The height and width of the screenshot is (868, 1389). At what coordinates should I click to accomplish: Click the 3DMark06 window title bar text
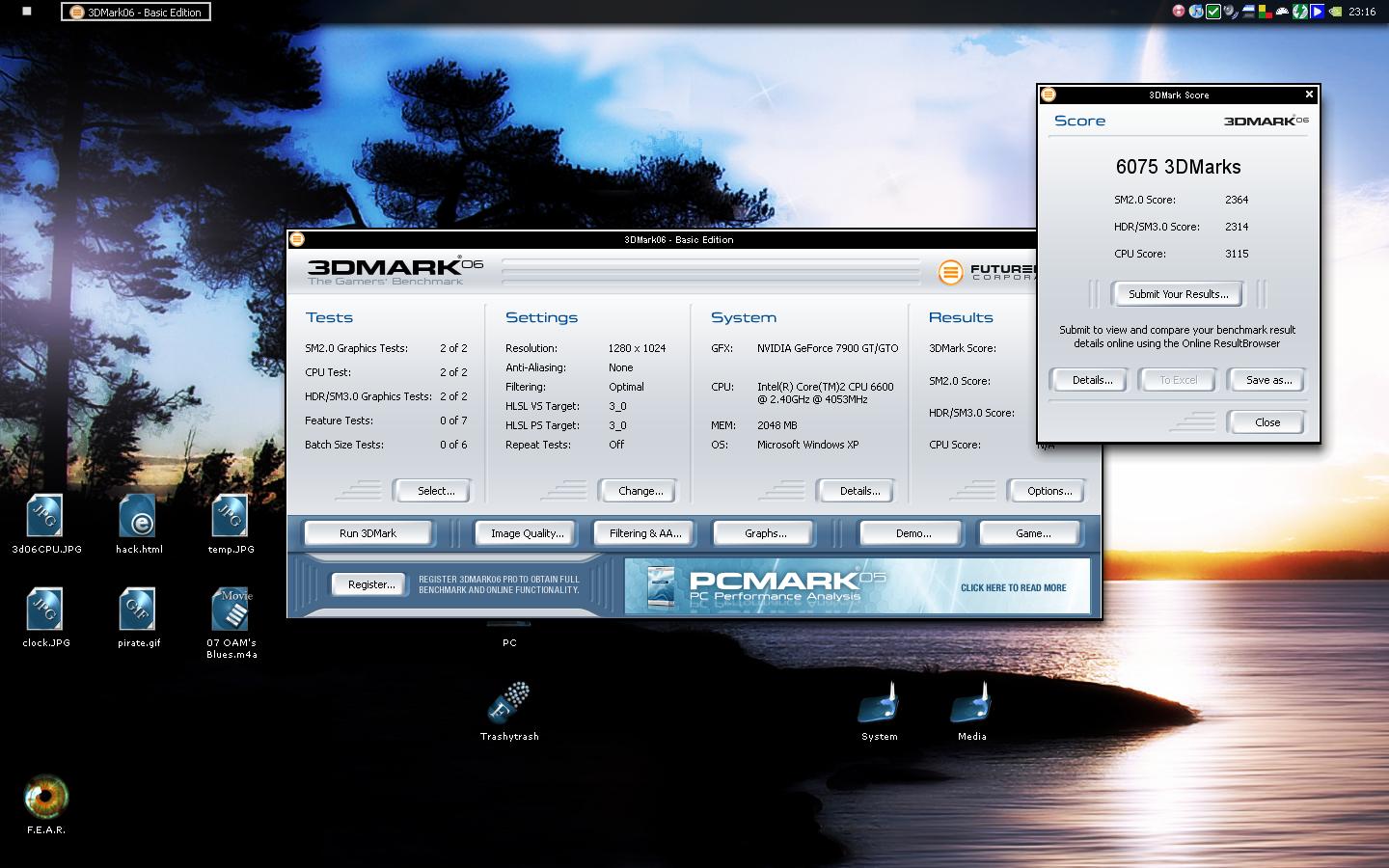678,239
